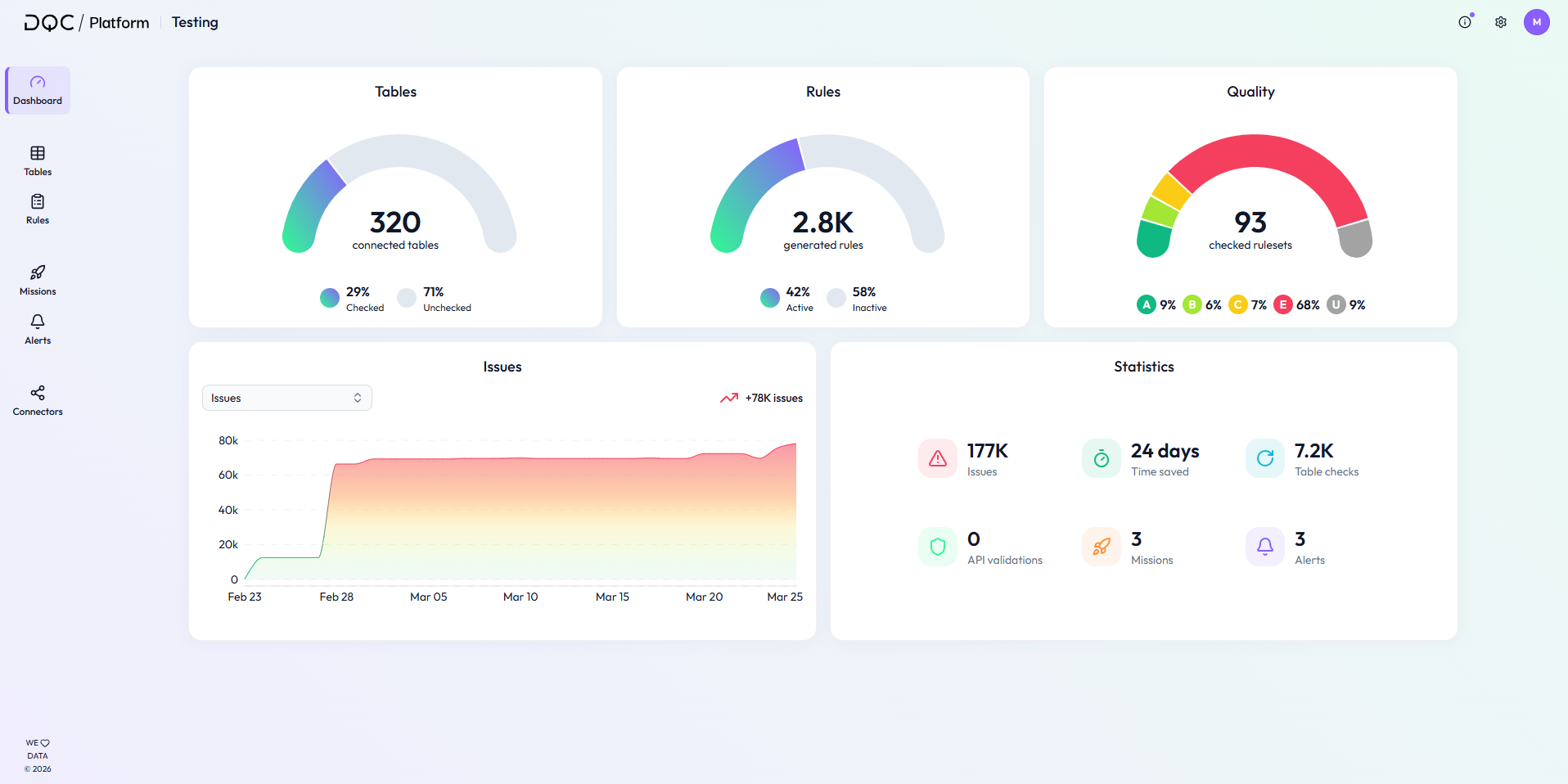Select the grade E quality badge
Image resolution: width=1568 pixels, height=784 pixels.
(x=1283, y=304)
